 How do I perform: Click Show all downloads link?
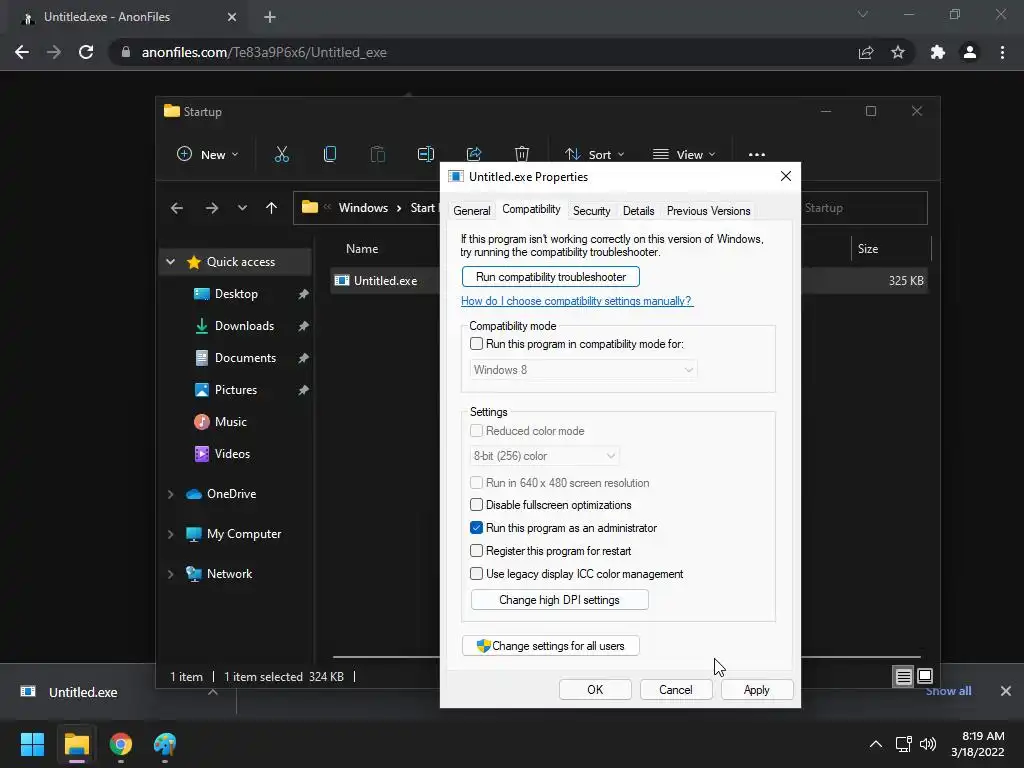click(948, 691)
